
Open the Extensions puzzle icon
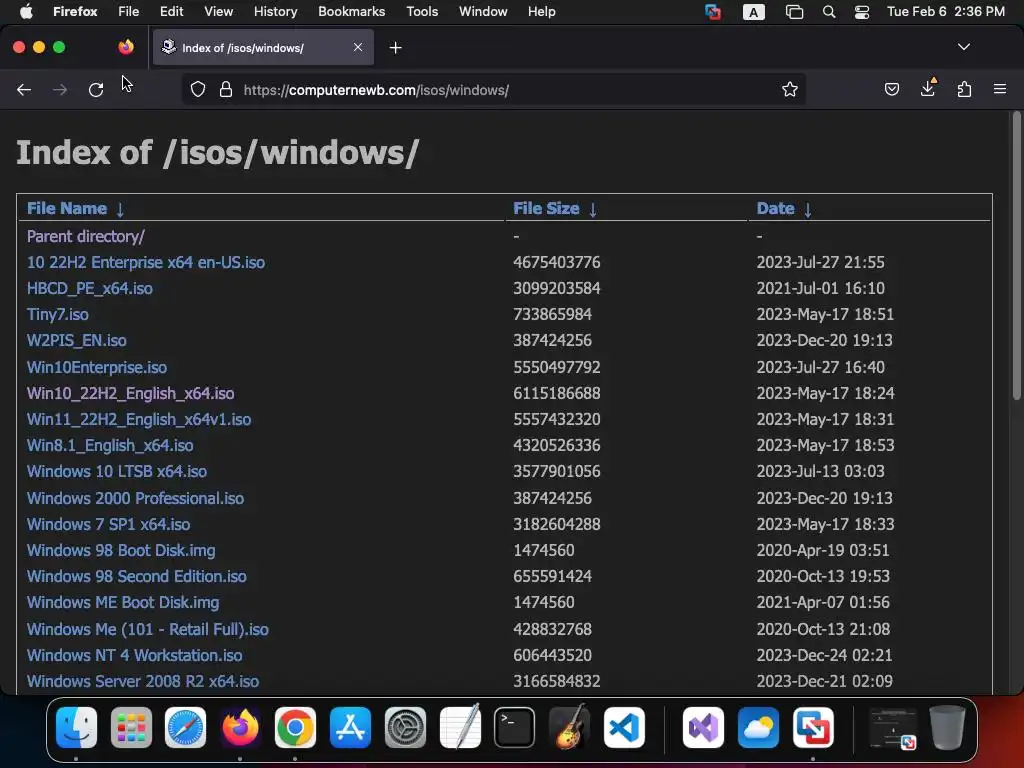click(964, 89)
